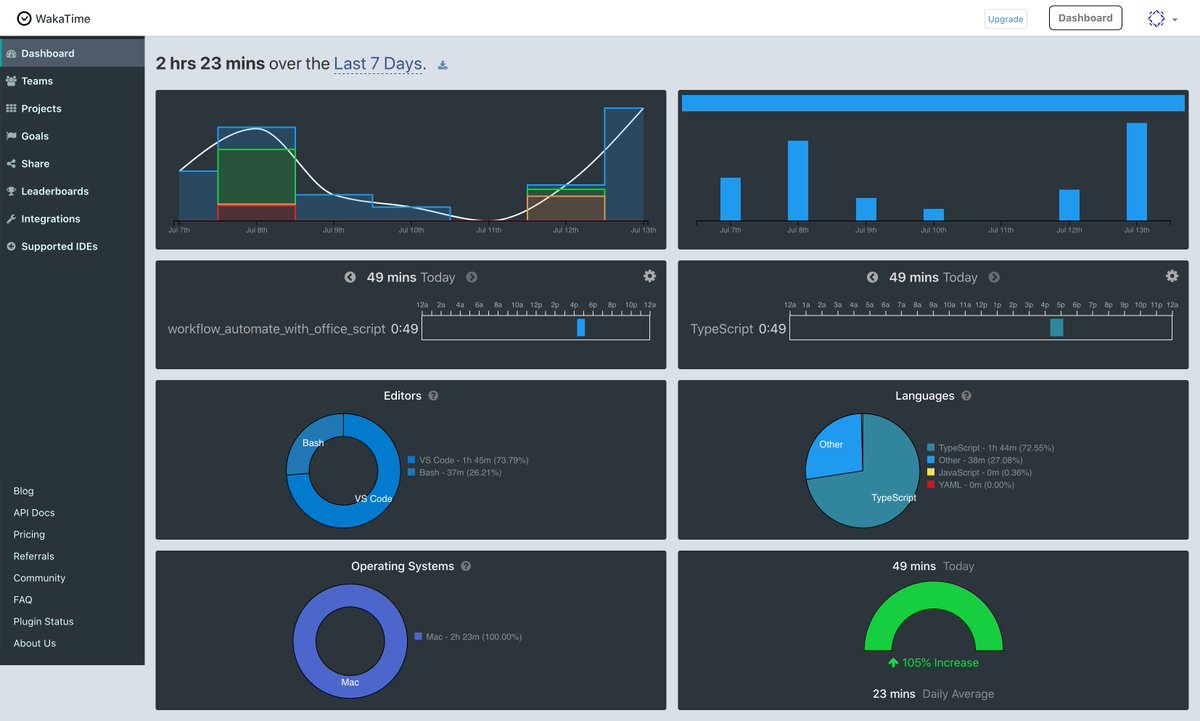The height and width of the screenshot is (721, 1200).
Task: Open settings gear in languages timeline panel
Action: point(1172,276)
